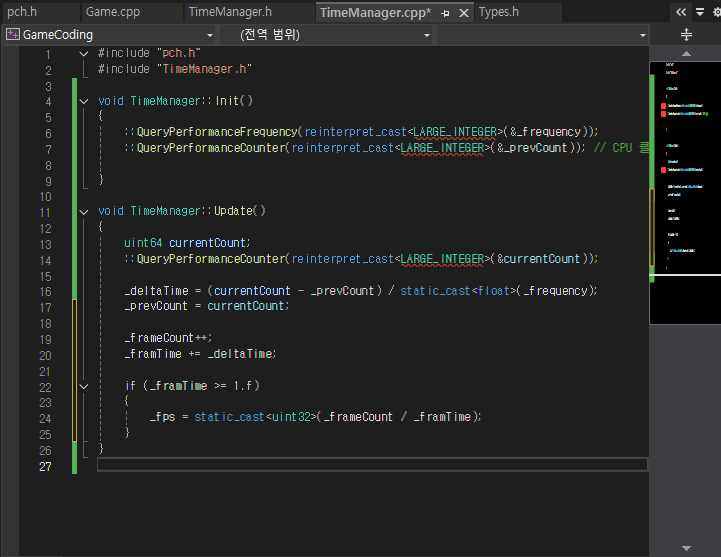Screen dimensions: 721x557
Task: Open the active files dropdown list
Action: [700, 12]
